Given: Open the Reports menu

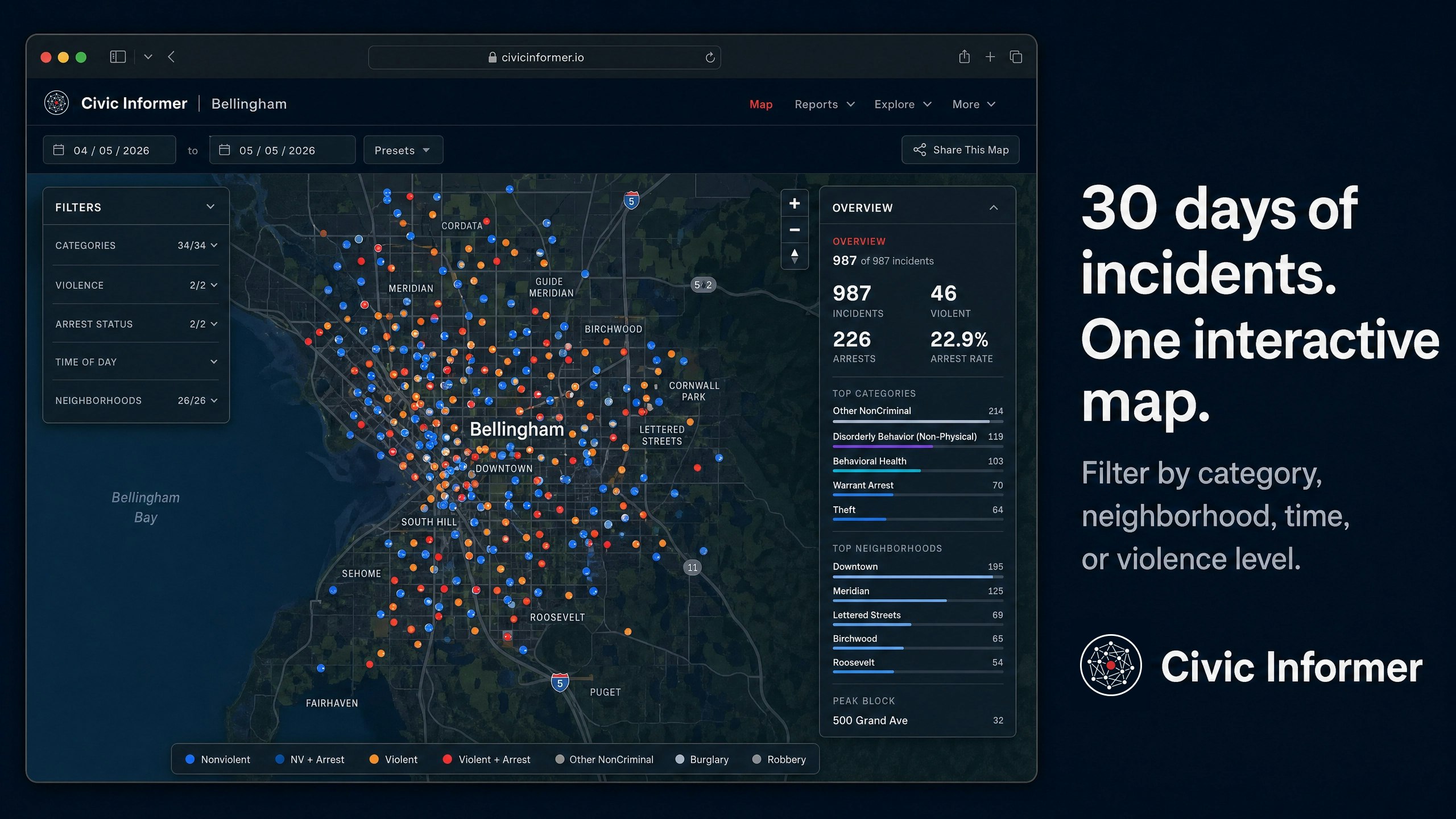Looking at the screenshot, I should pos(825,104).
